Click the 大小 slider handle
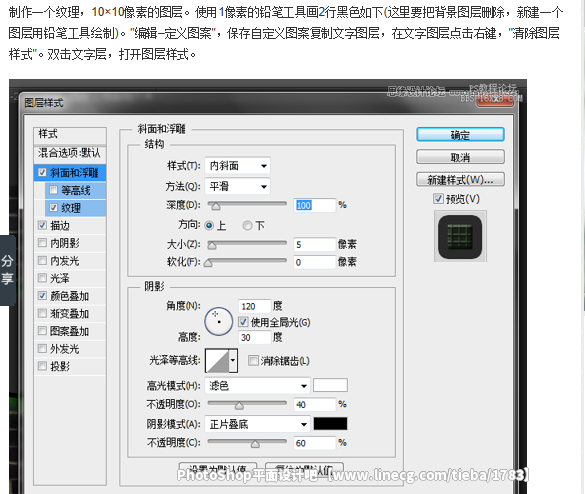This screenshot has width=585, height=494. tap(212, 246)
